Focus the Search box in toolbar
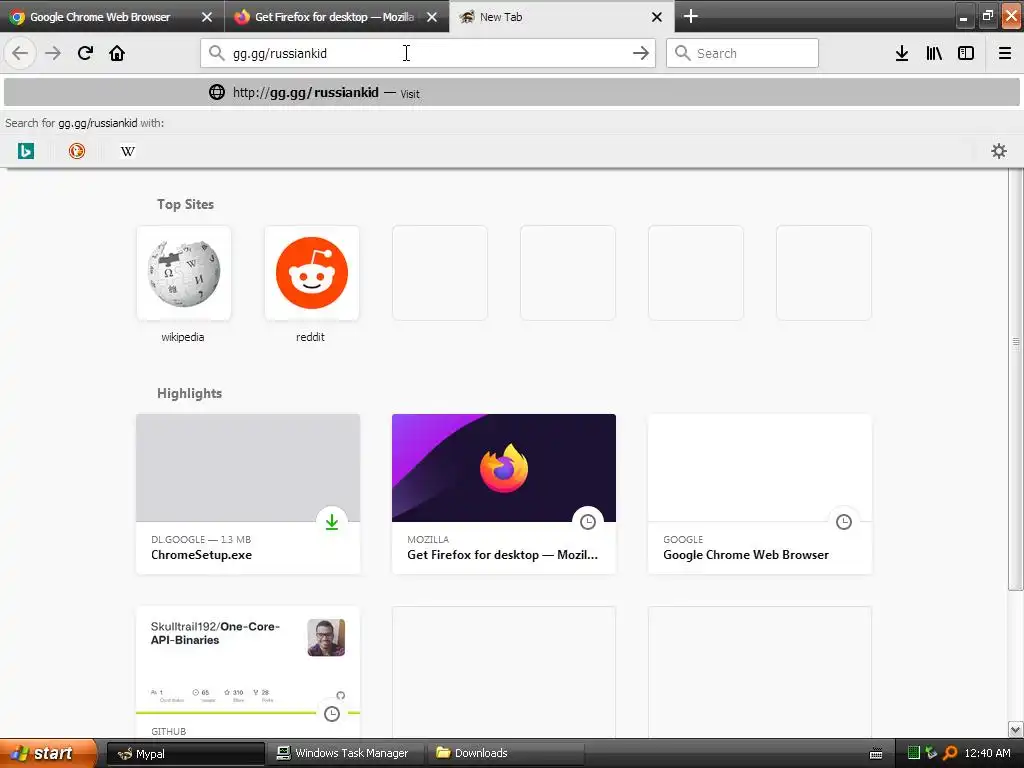This screenshot has height=768, width=1024. [742, 53]
